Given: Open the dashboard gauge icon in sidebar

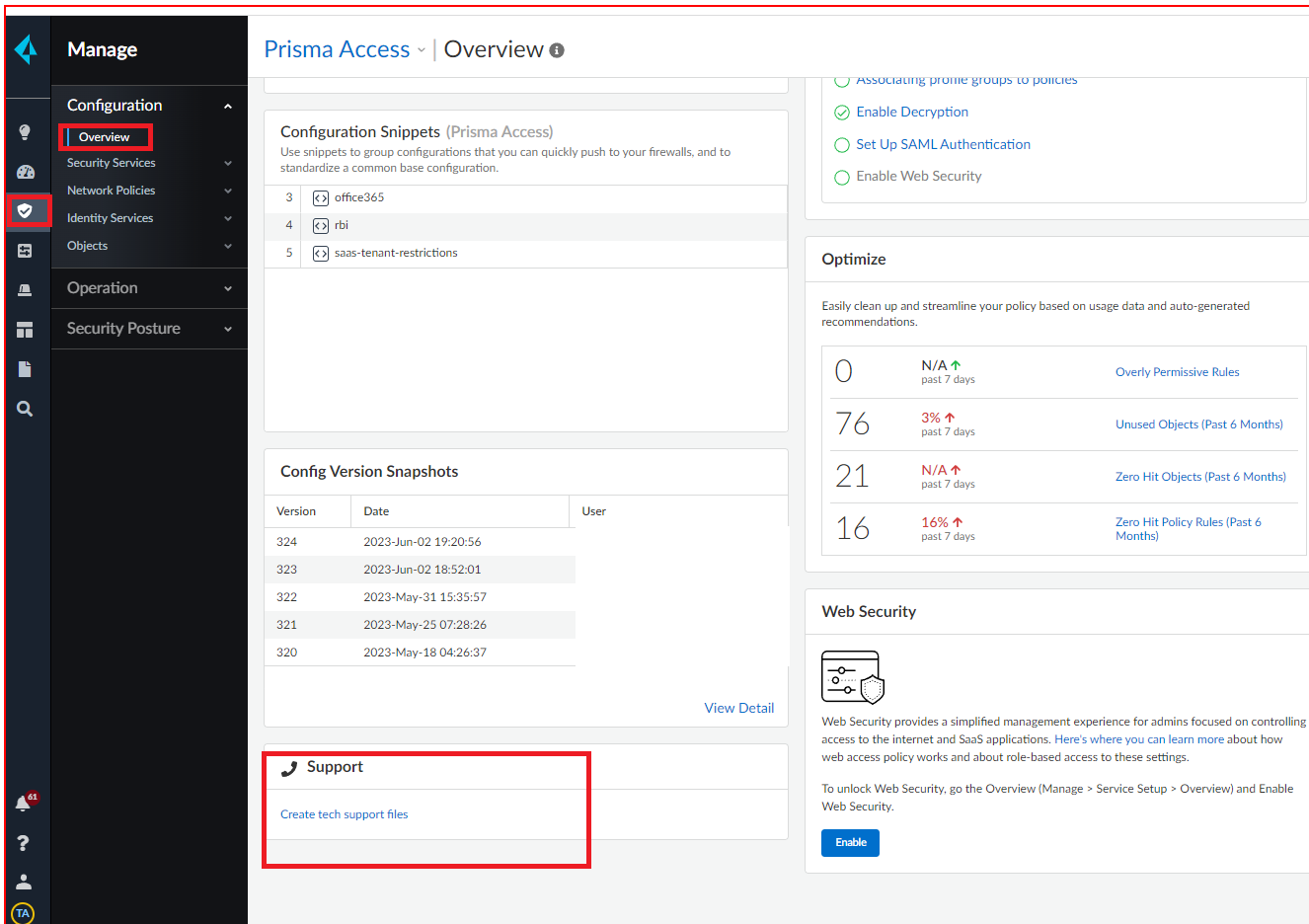Looking at the screenshot, I should tap(25, 172).
